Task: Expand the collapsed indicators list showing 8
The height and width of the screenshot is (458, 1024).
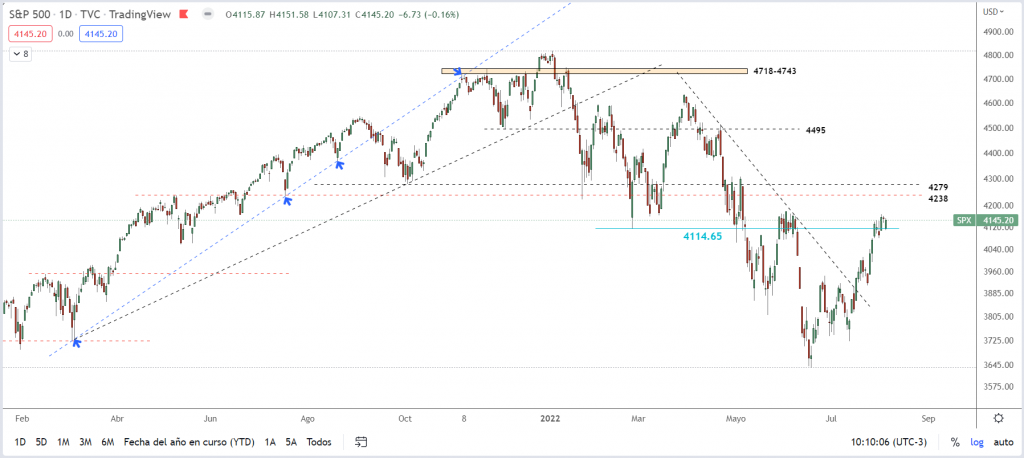Action: [x=21, y=54]
